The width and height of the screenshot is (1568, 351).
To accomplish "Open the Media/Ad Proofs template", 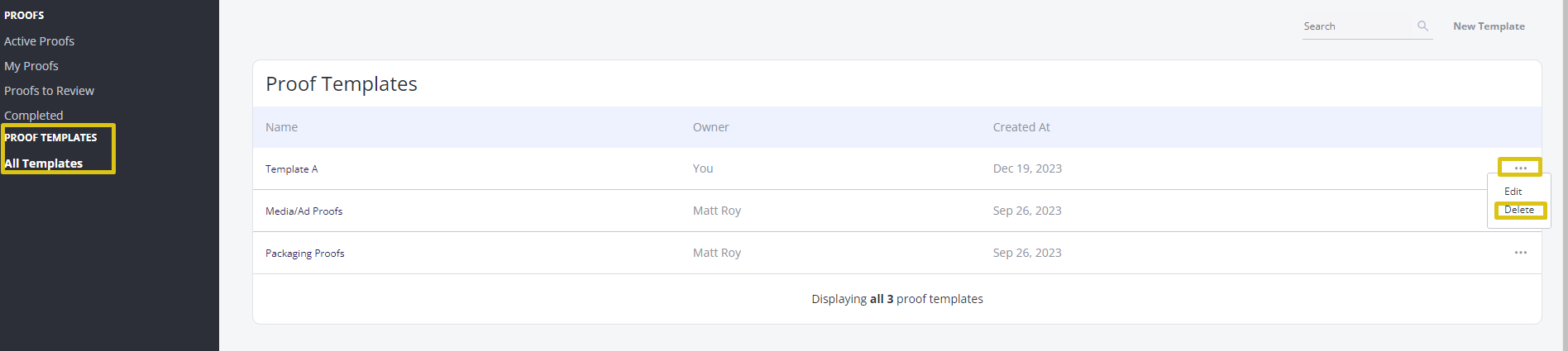I will point(304,211).
